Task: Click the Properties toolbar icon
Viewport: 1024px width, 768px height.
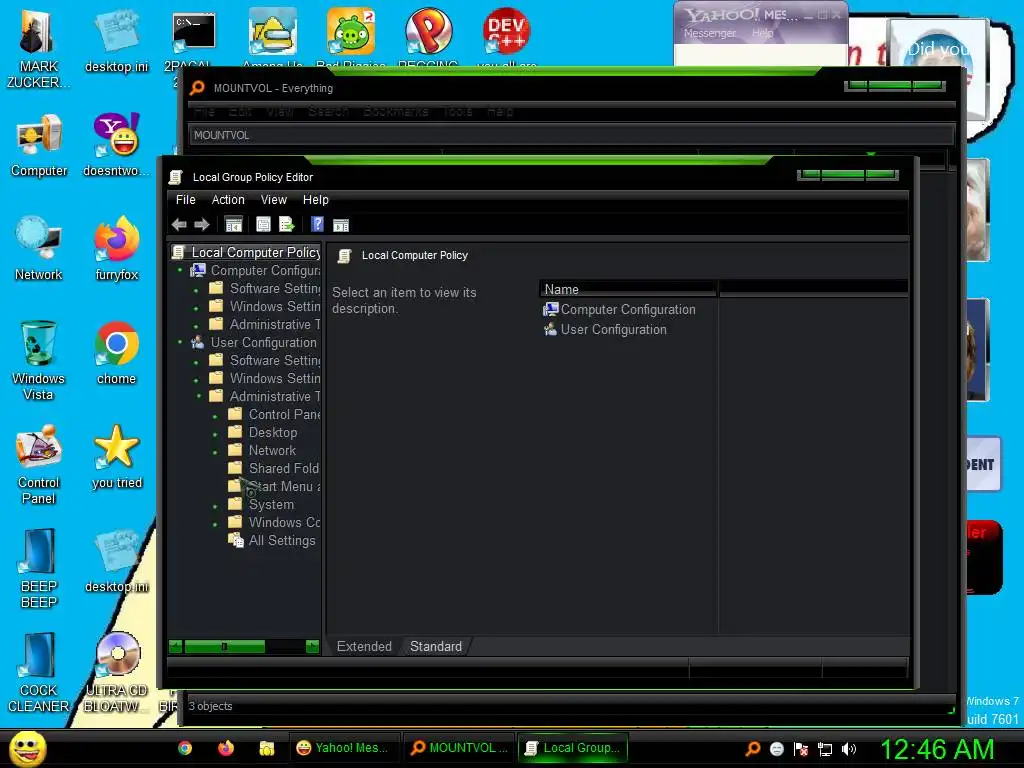Action: click(x=263, y=225)
